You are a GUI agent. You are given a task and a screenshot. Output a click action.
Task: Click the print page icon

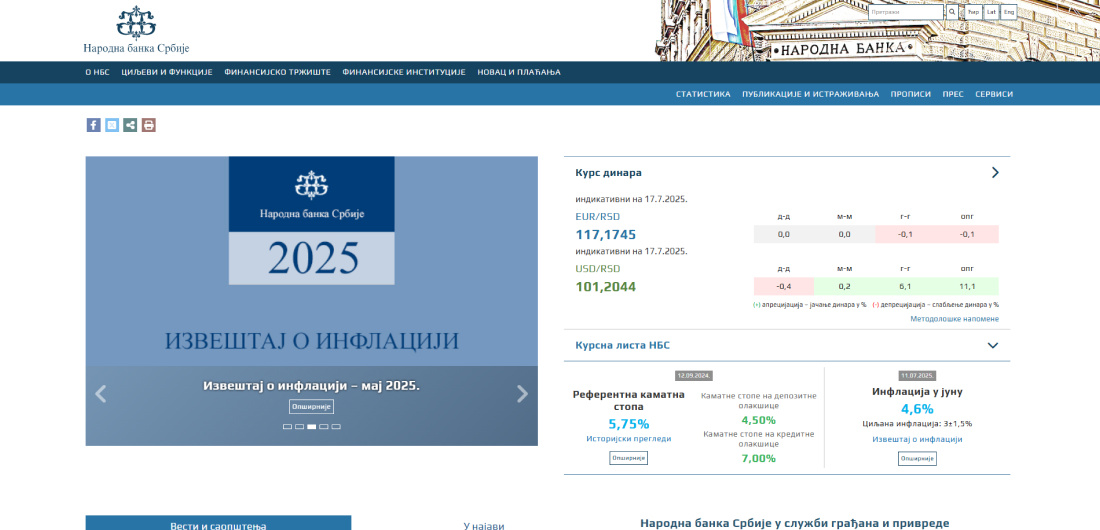pos(149,125)
